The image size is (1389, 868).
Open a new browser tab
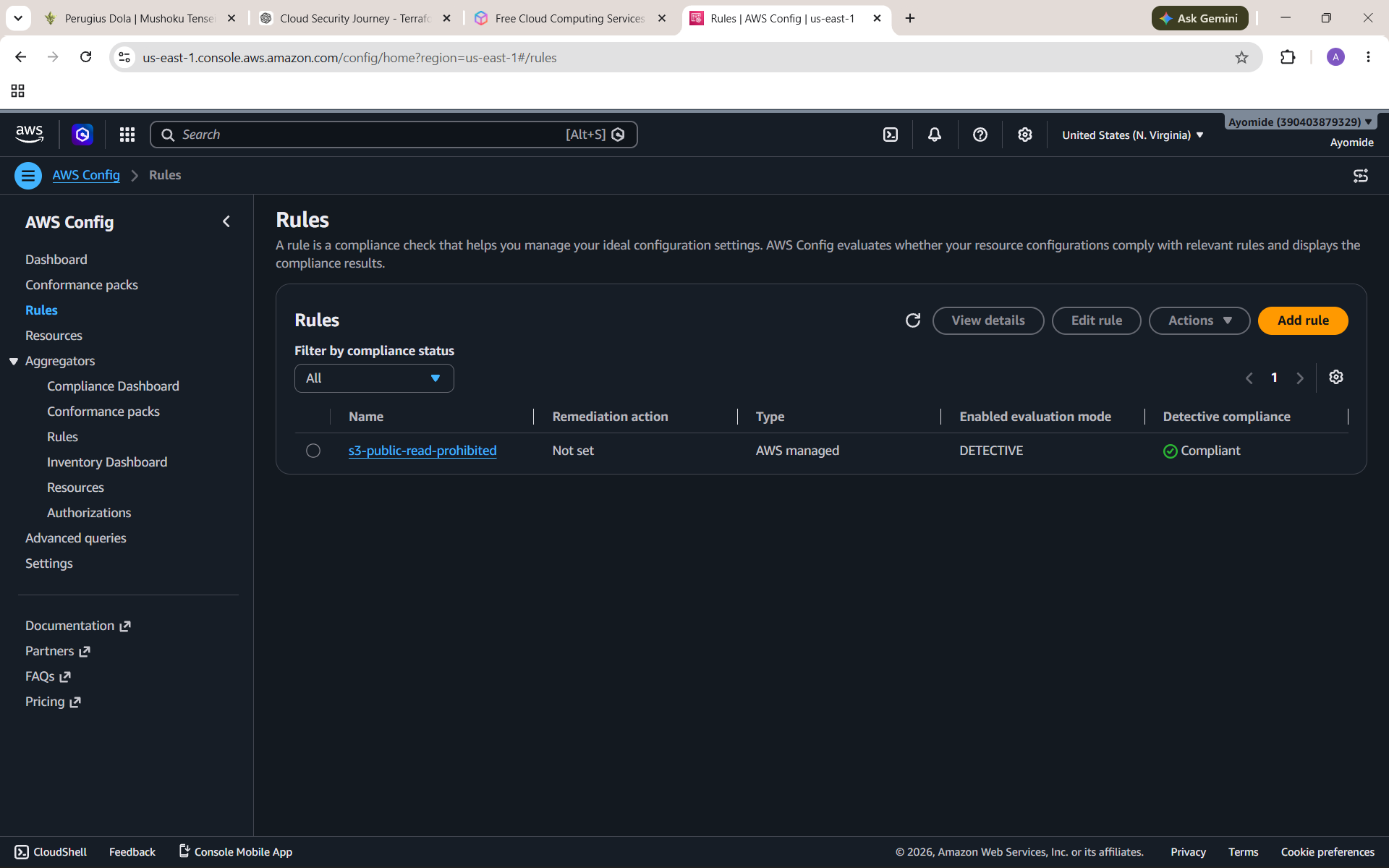point(910,18)
